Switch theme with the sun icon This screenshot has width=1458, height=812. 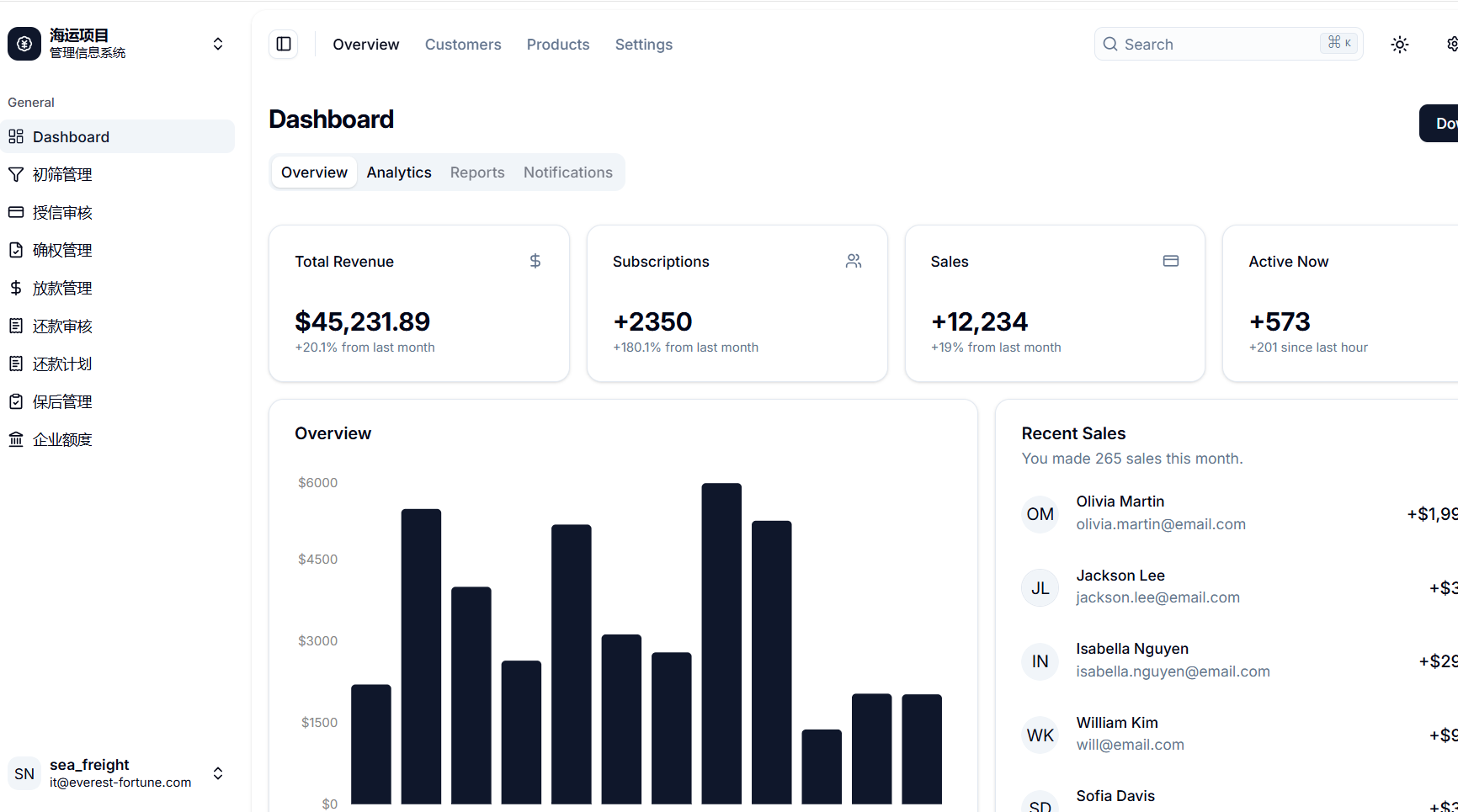pyautogui.click(x=1400, y=45)
